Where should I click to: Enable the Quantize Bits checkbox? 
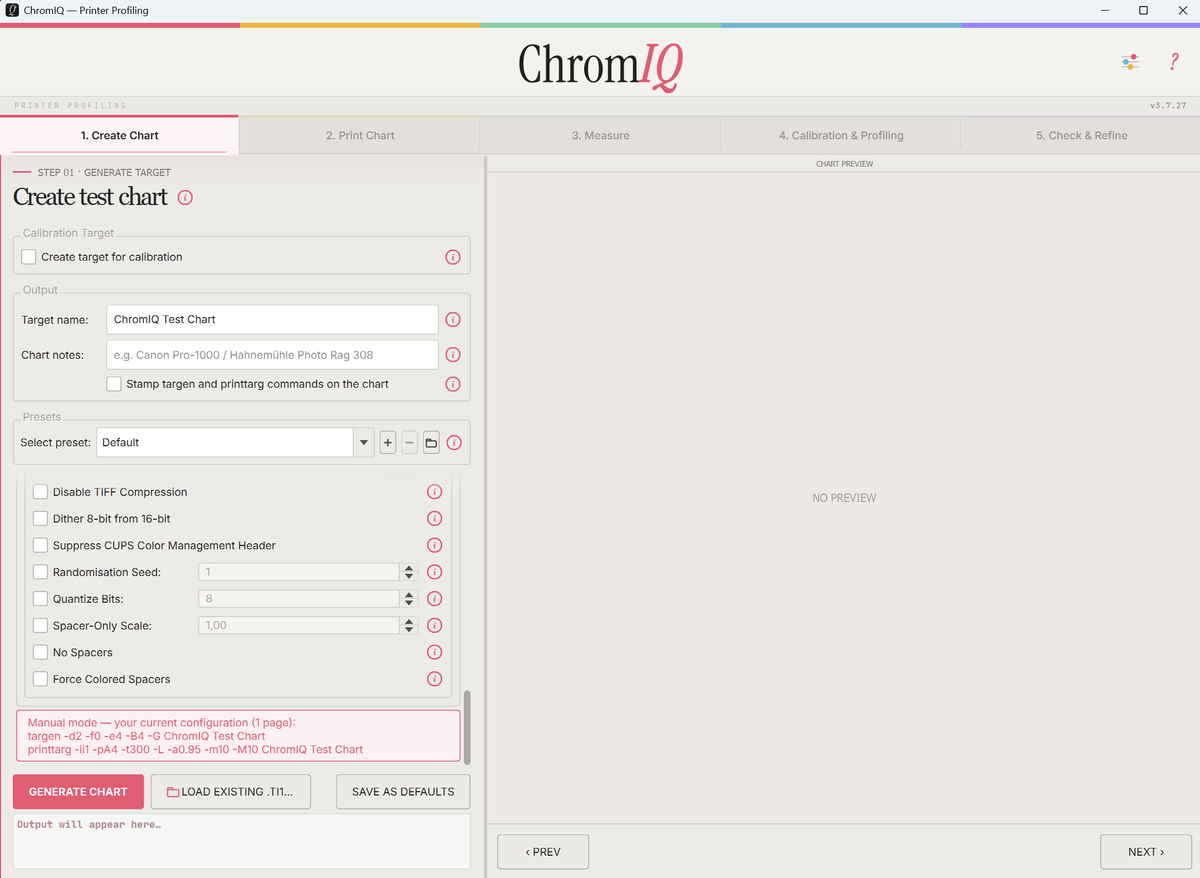coord(41,599)
